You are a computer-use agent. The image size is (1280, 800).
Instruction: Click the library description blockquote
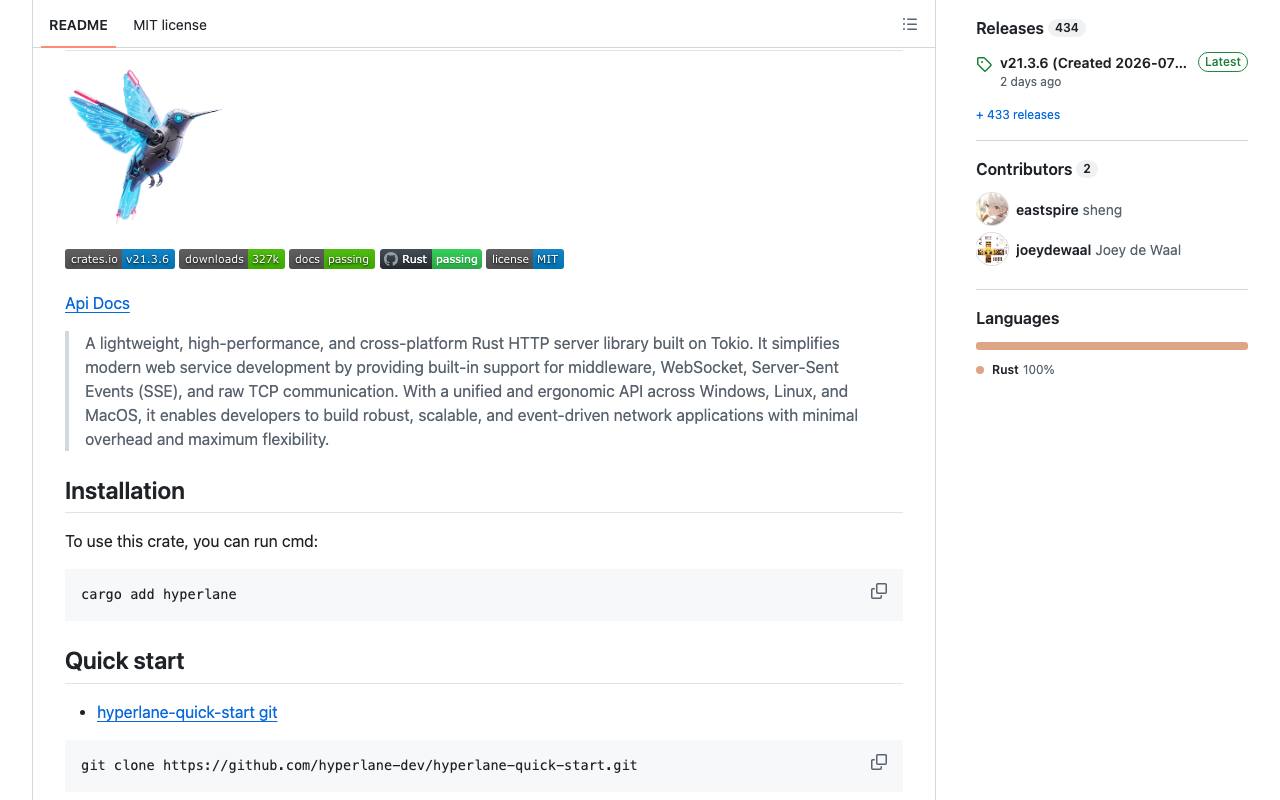point(484,391)
